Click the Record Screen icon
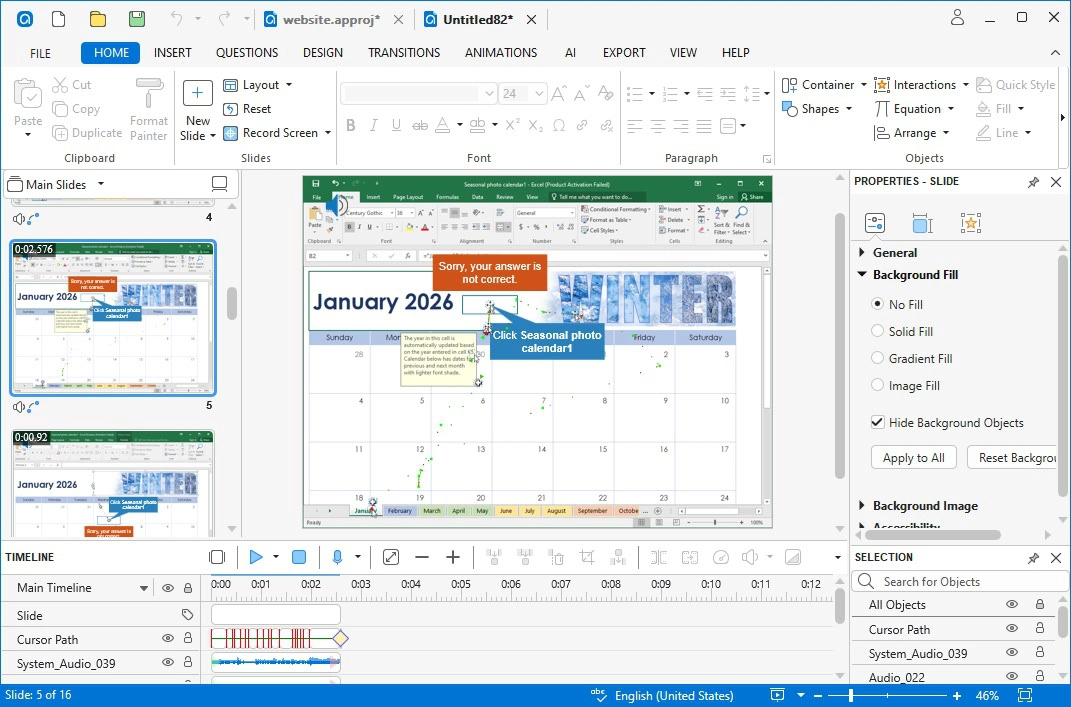 (x=230, y=133)
